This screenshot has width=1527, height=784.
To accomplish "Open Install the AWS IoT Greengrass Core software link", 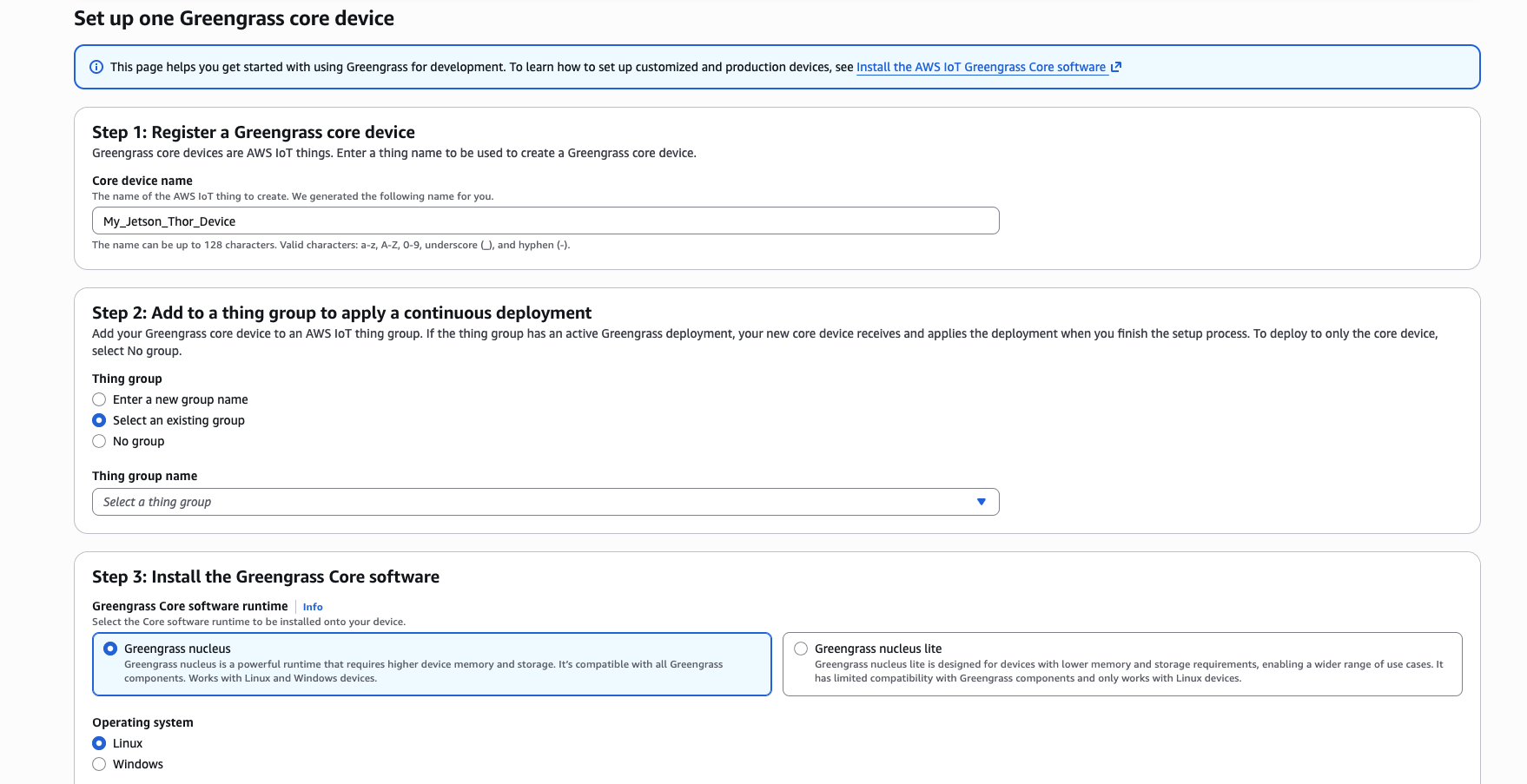I will pos(981,67).
